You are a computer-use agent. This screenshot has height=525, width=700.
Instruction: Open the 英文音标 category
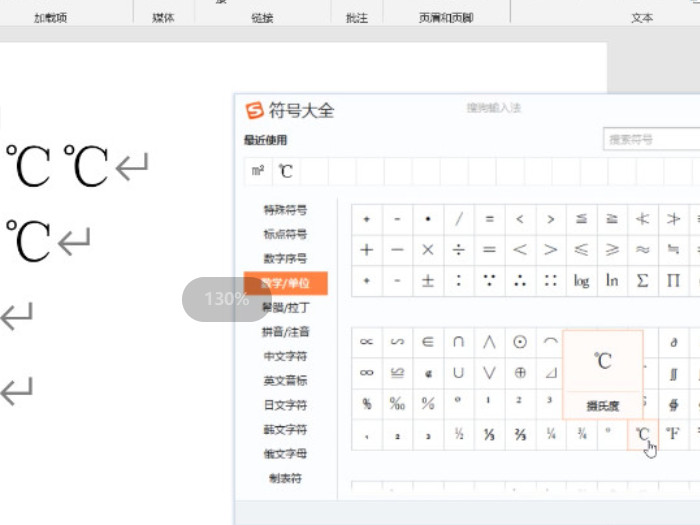click(285, 380)
